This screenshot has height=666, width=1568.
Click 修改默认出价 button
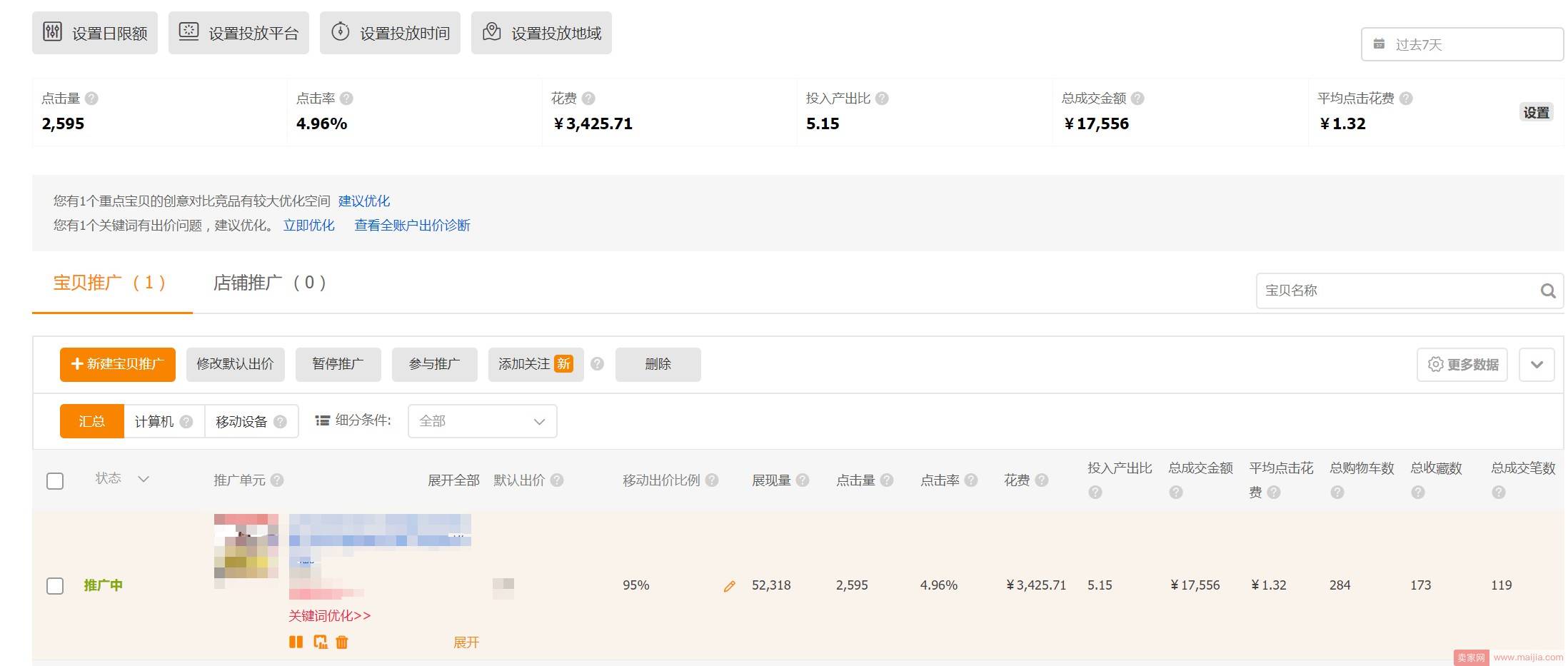[236, 364]
